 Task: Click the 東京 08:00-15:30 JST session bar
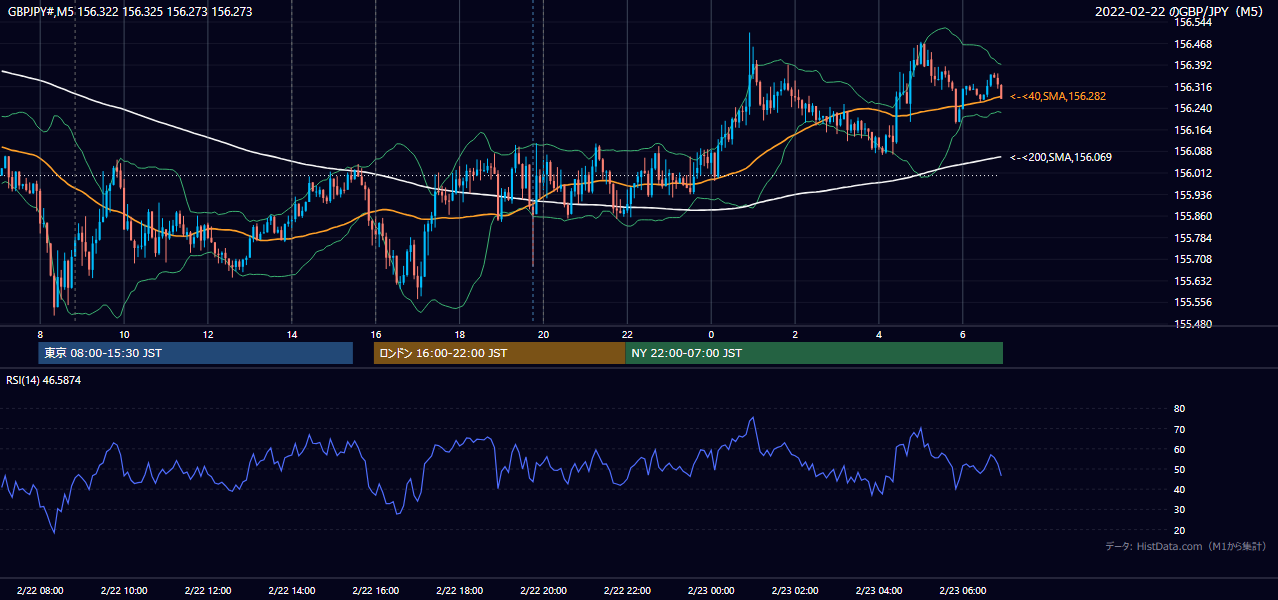click(x=195, y=353)
